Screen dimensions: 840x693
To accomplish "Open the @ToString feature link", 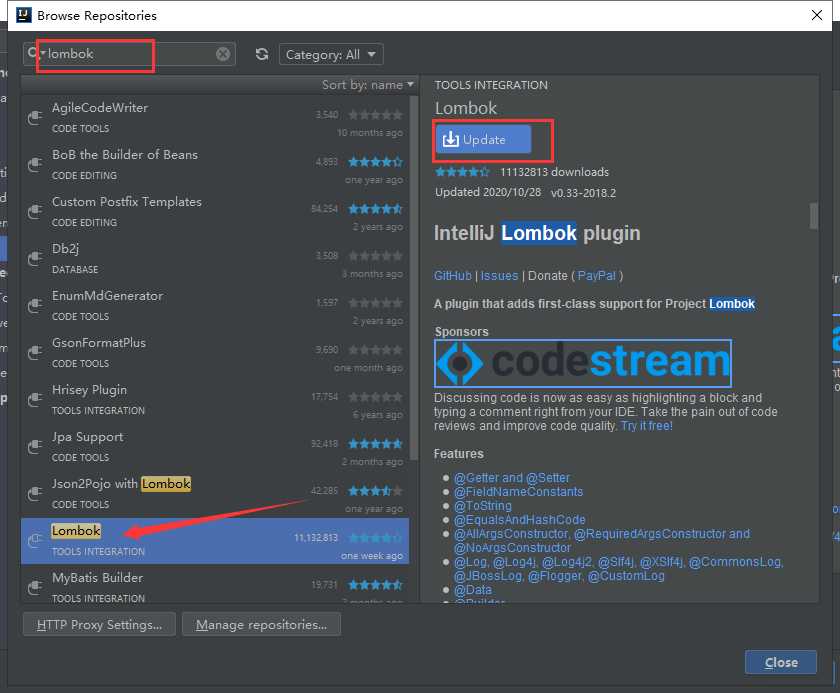I will point(483,506).
